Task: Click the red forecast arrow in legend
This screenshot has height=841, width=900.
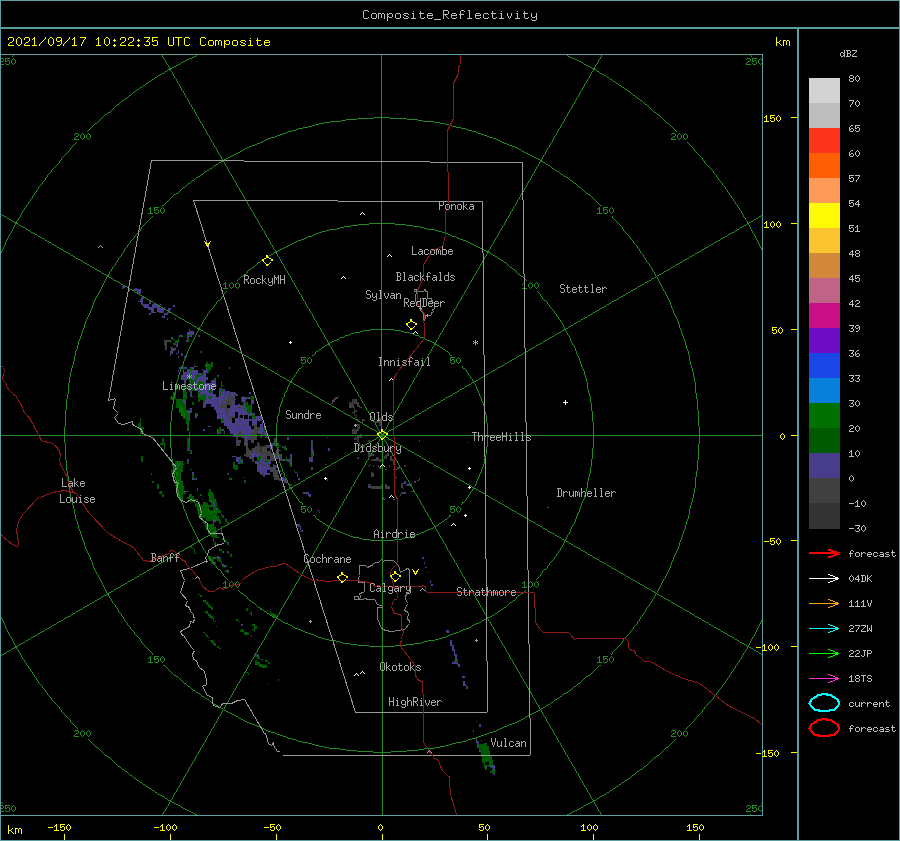Action: [x=824, y=553]
